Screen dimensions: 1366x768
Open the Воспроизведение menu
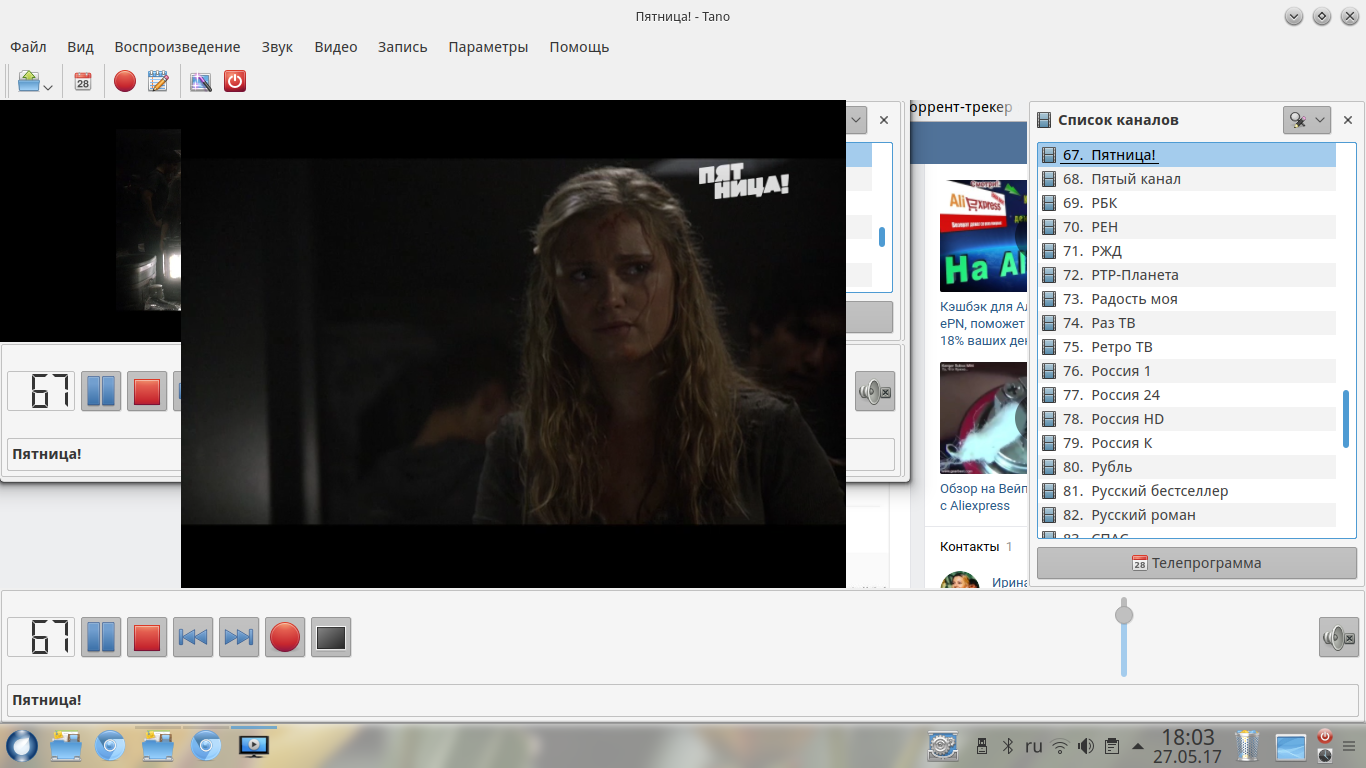[177, 47]
